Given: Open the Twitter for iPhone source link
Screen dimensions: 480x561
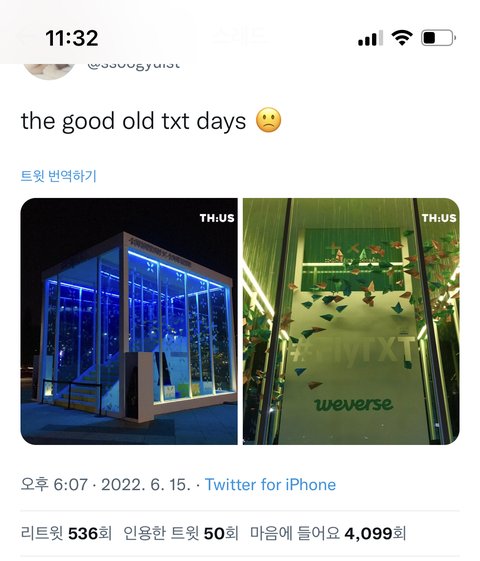Looking at the screenshot, I should [270, 485].
